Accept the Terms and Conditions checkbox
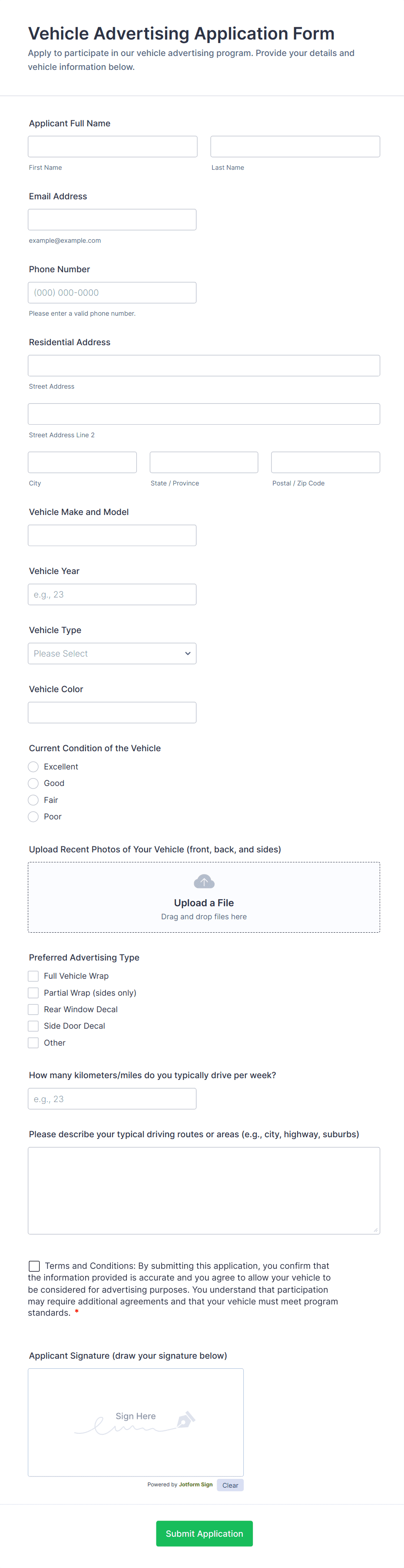The image size is (404, 1568). point(35,1265)
